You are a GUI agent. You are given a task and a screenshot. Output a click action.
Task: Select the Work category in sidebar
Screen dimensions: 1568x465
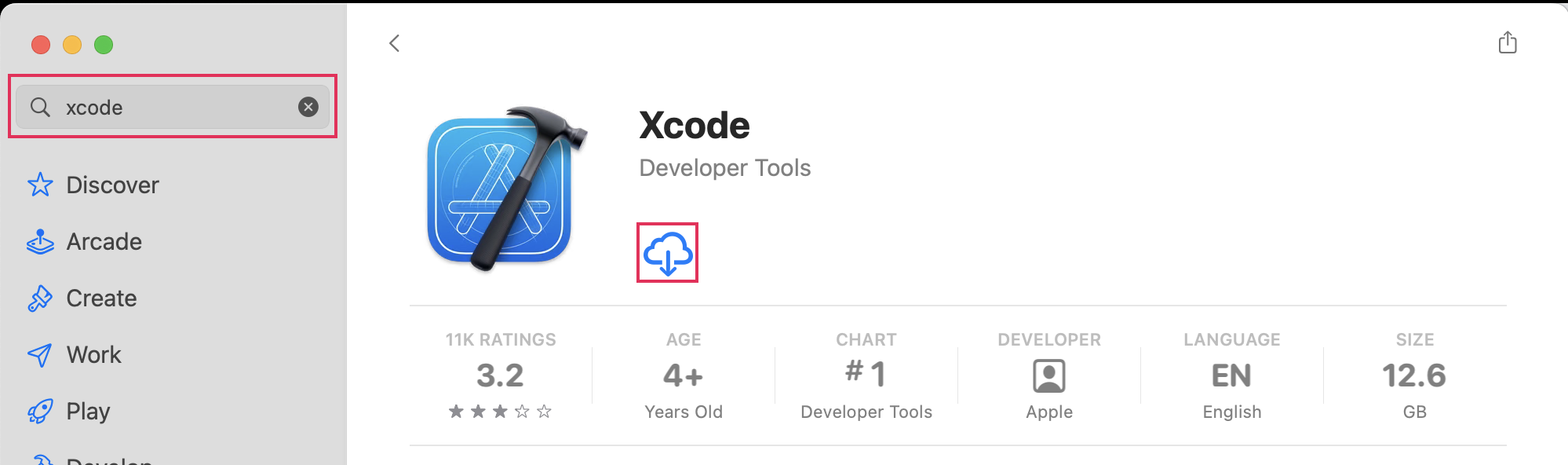tap(93, 355)
